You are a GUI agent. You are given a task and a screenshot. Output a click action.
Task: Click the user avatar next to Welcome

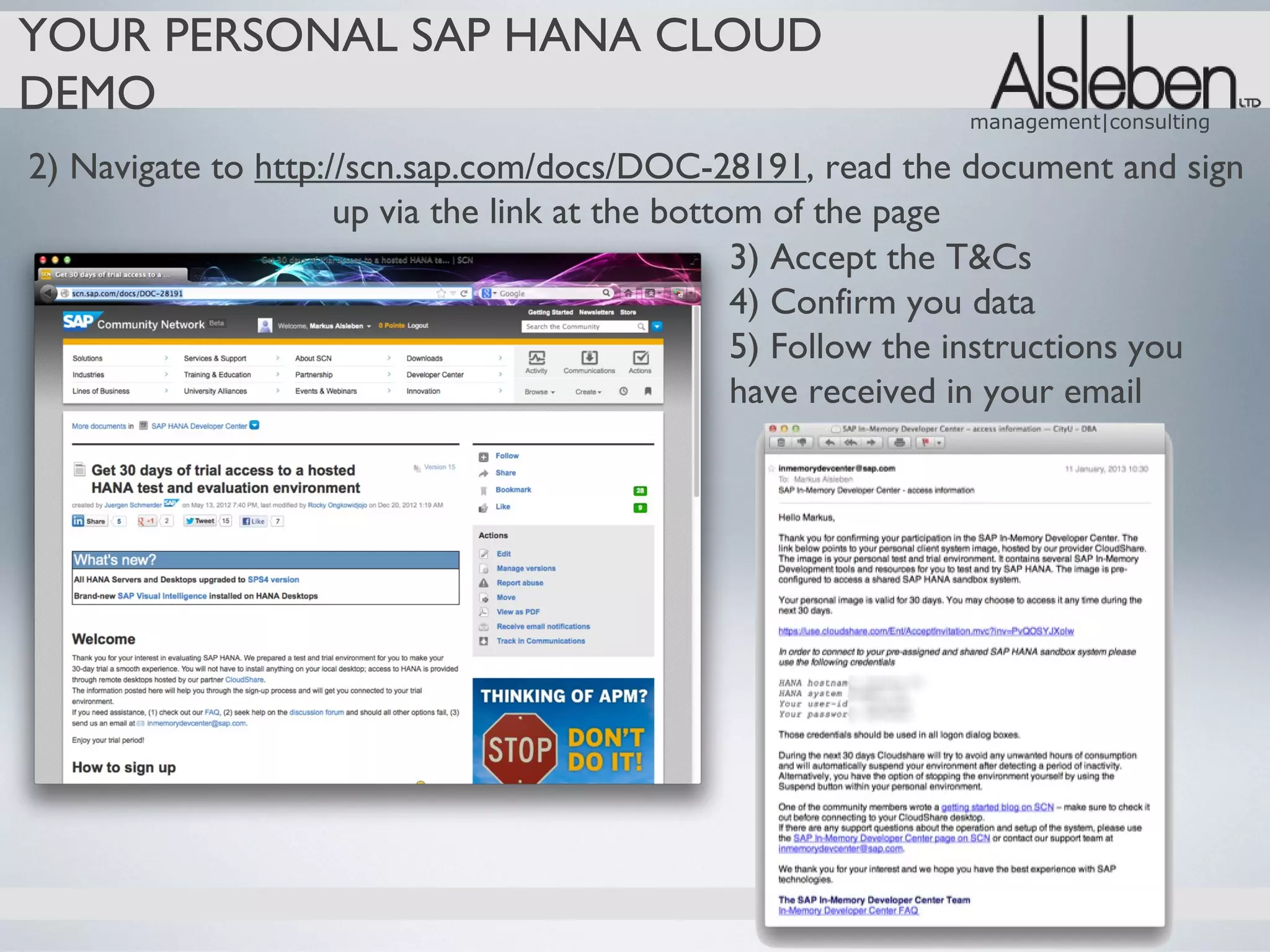click(x=265, y=325)
